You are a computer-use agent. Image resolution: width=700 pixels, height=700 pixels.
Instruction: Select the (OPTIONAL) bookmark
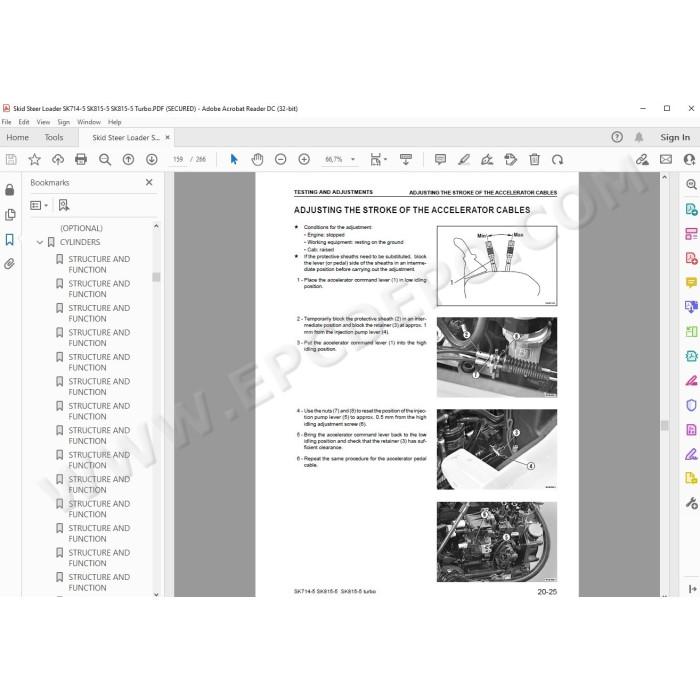(81, 228)
